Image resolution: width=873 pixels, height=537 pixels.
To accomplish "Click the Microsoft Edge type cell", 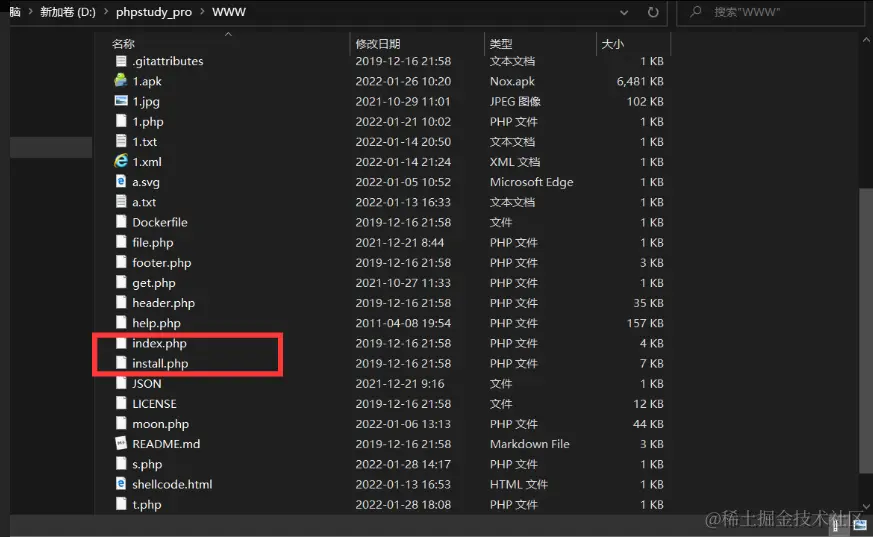I will [x=531, y=182].
